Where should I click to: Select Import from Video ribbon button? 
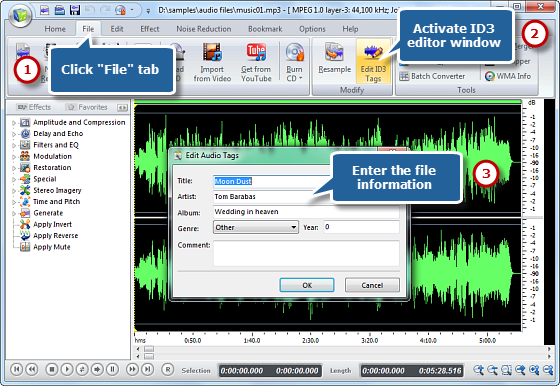(212, 63)
